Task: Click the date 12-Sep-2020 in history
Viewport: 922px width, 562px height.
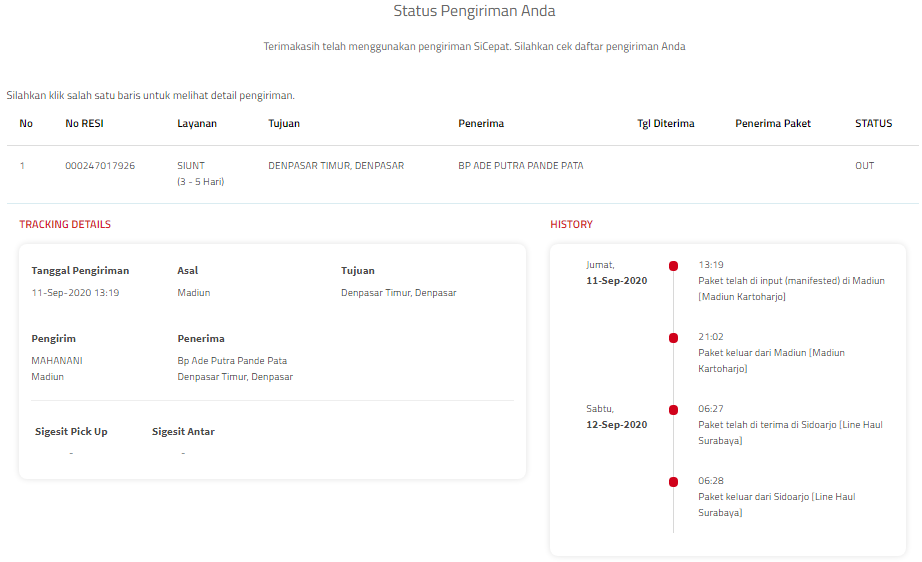Action: pos(616,424)
